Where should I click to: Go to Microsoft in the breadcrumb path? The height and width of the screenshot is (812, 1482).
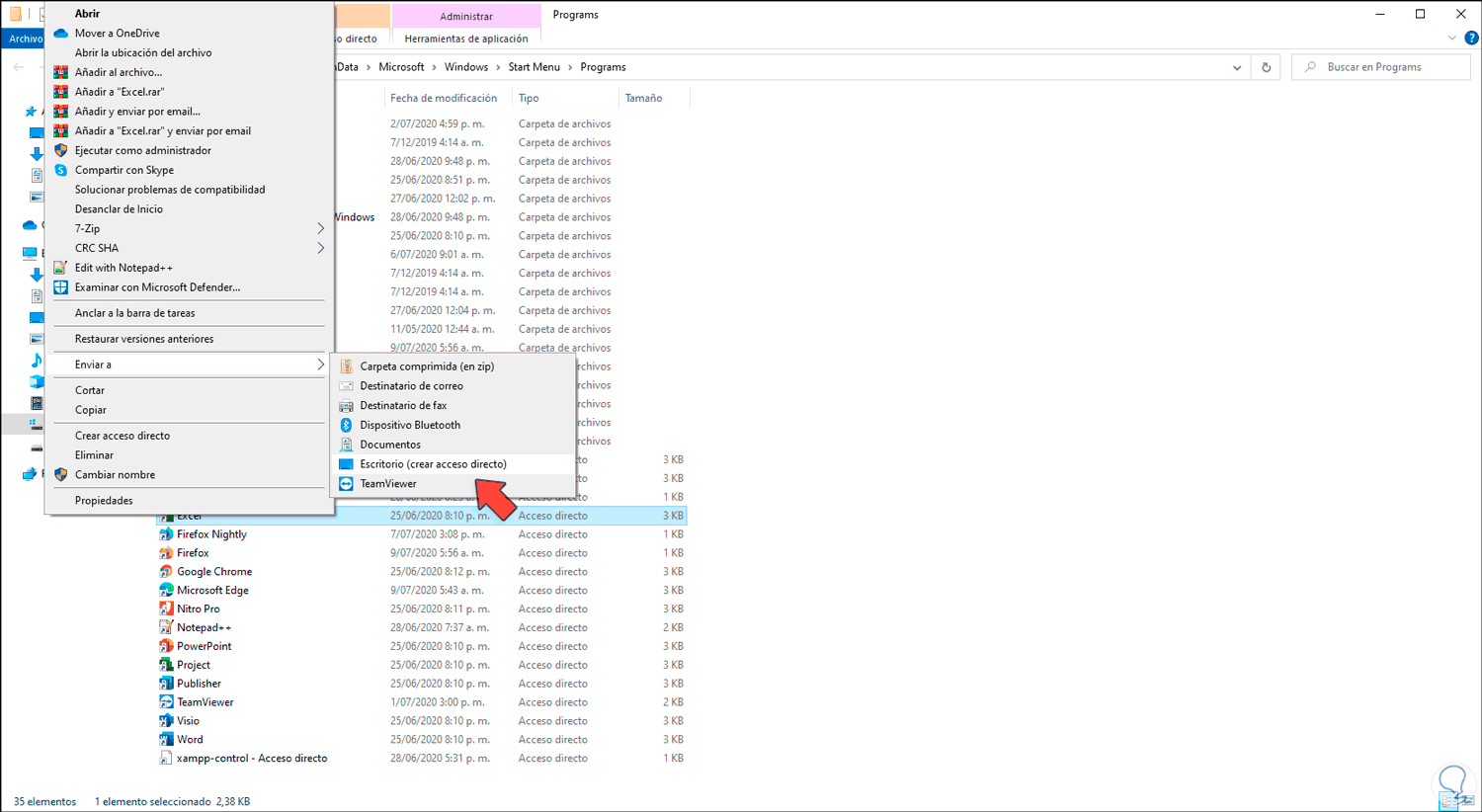click(401, 67)
